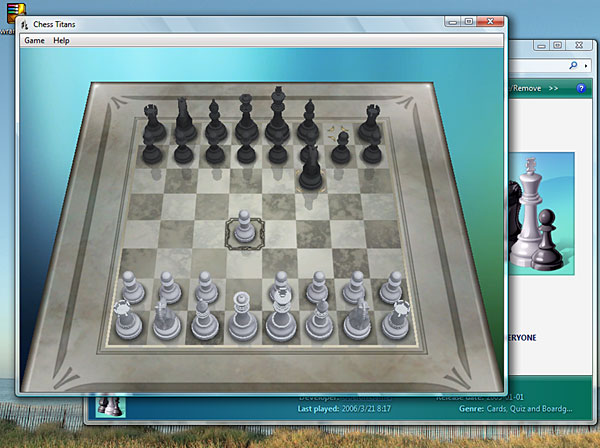Select the black knight on b8

point(185,119)
